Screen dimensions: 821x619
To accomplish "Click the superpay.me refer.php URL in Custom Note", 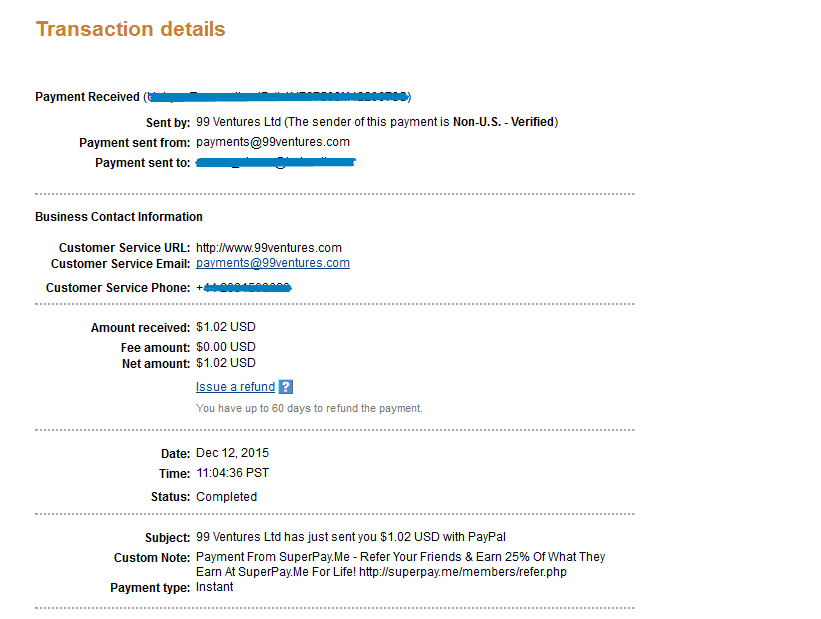I will coord(463,572).
